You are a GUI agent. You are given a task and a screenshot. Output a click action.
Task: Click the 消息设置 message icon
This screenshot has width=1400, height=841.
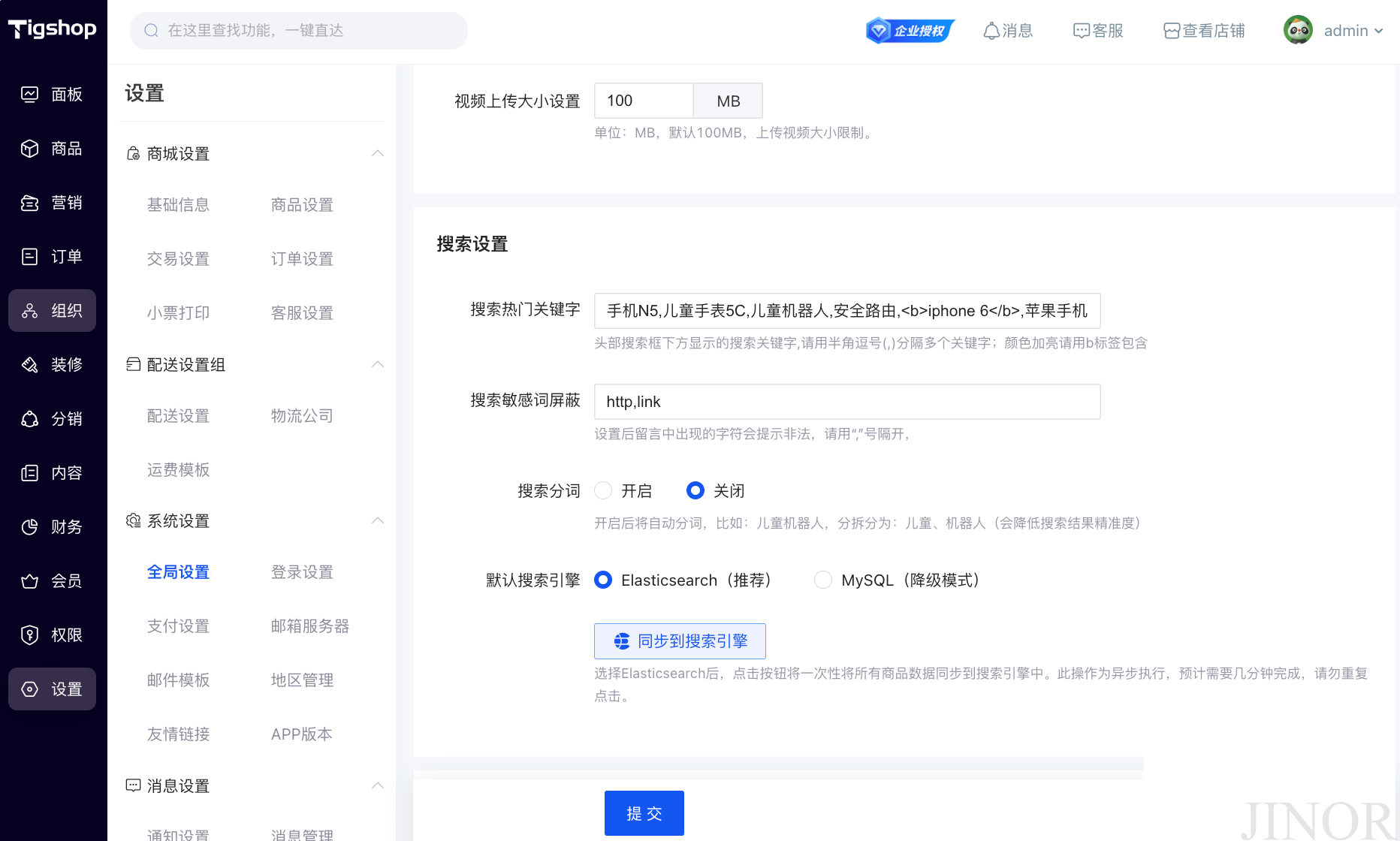pos(133,785)
